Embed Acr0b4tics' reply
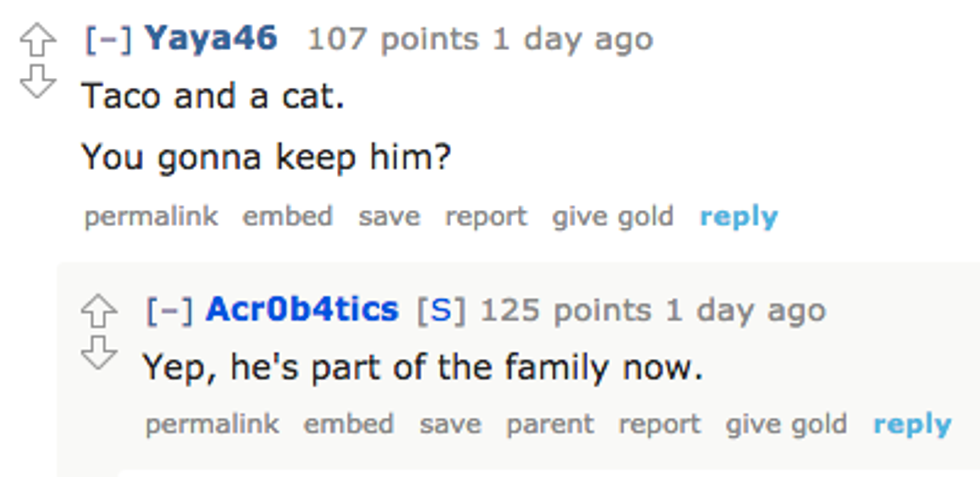 point(348,424)
